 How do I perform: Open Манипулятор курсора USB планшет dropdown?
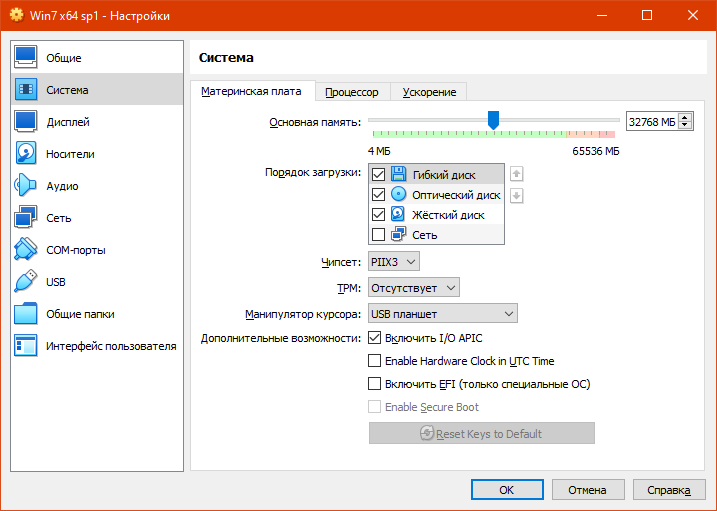tap(442, 314)
